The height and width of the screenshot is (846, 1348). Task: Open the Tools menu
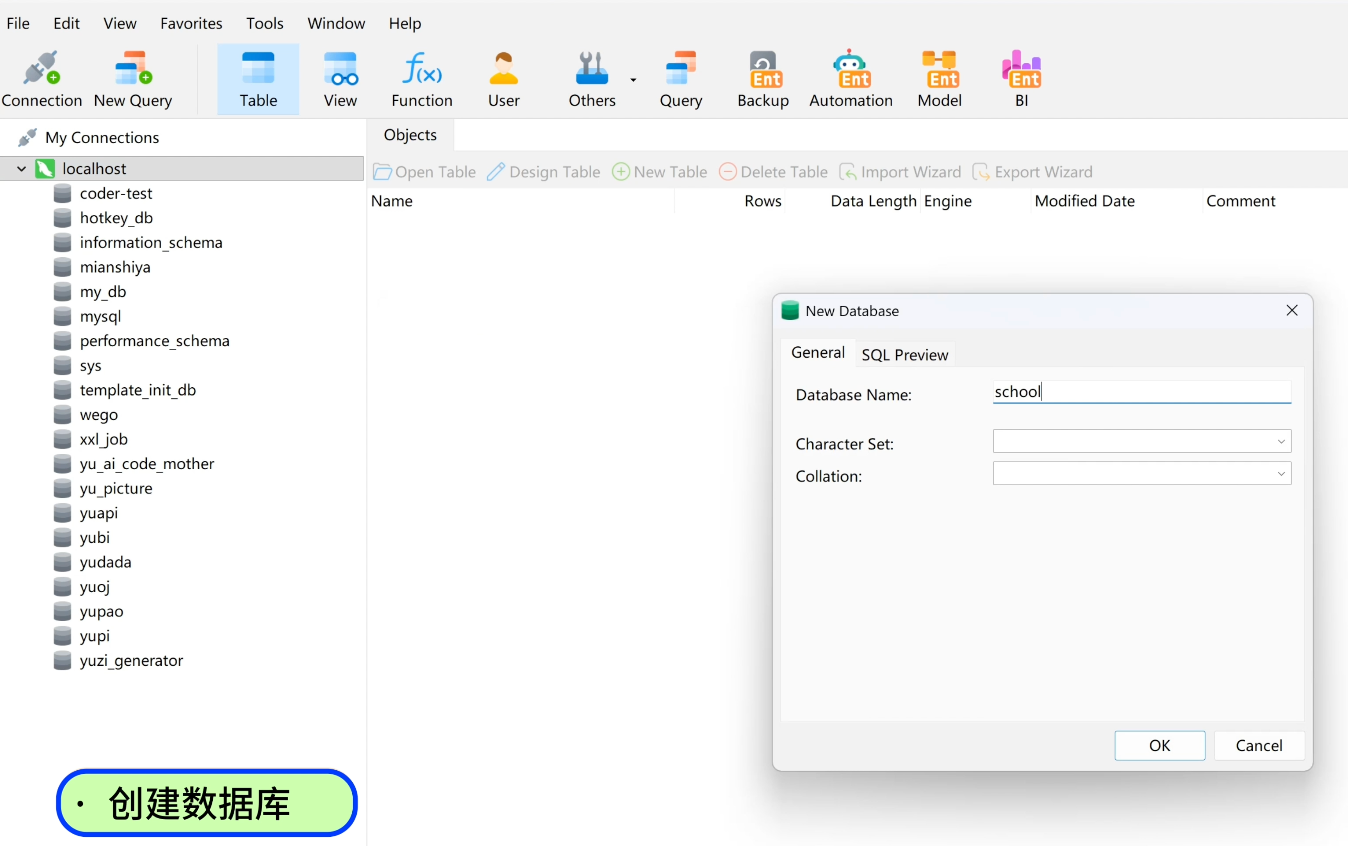[265, 23]
